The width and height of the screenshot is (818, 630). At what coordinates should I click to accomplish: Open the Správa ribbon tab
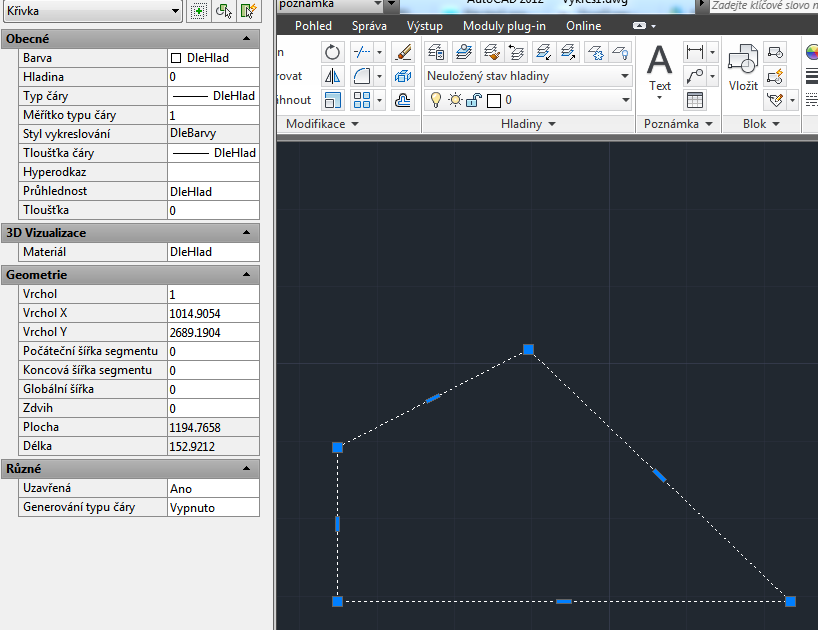tap(369, 26)
